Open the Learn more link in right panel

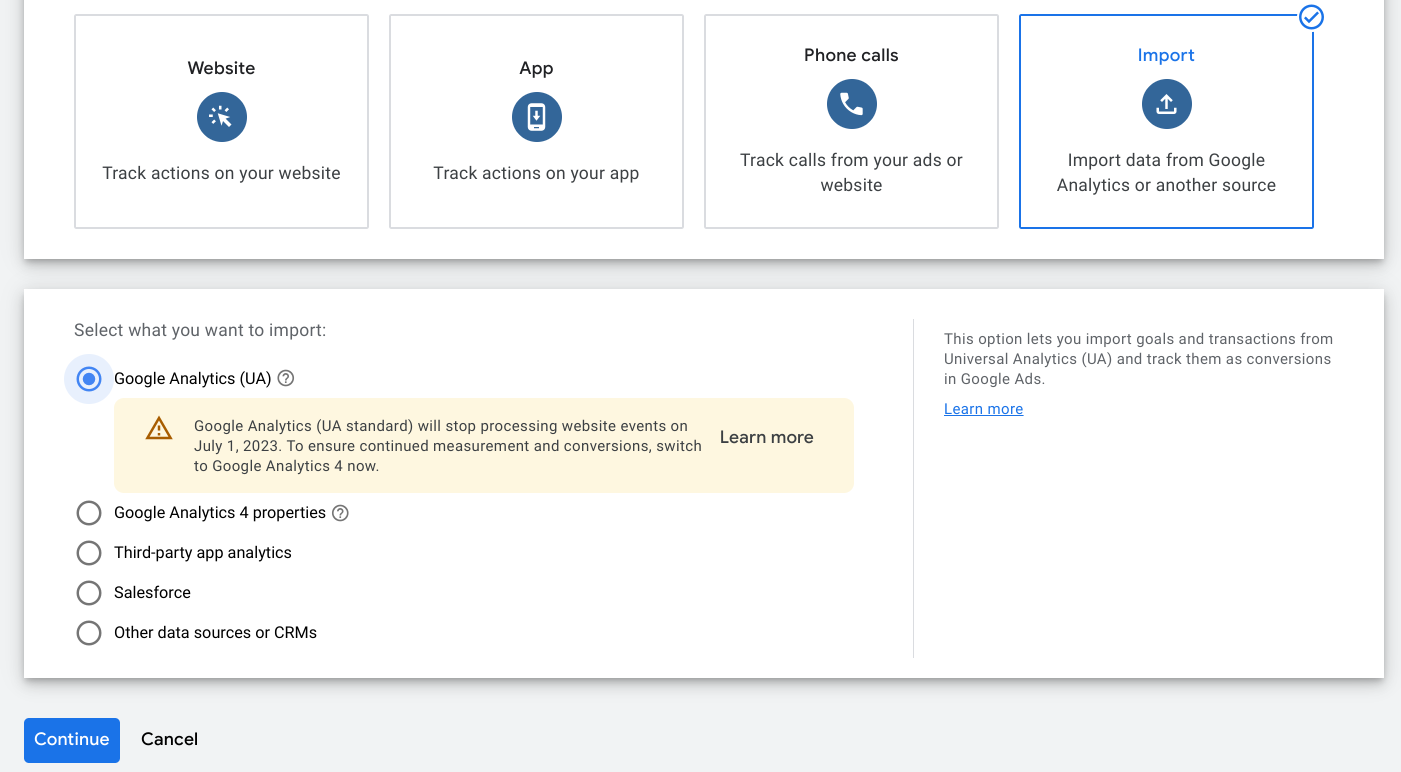coord(983,409)
